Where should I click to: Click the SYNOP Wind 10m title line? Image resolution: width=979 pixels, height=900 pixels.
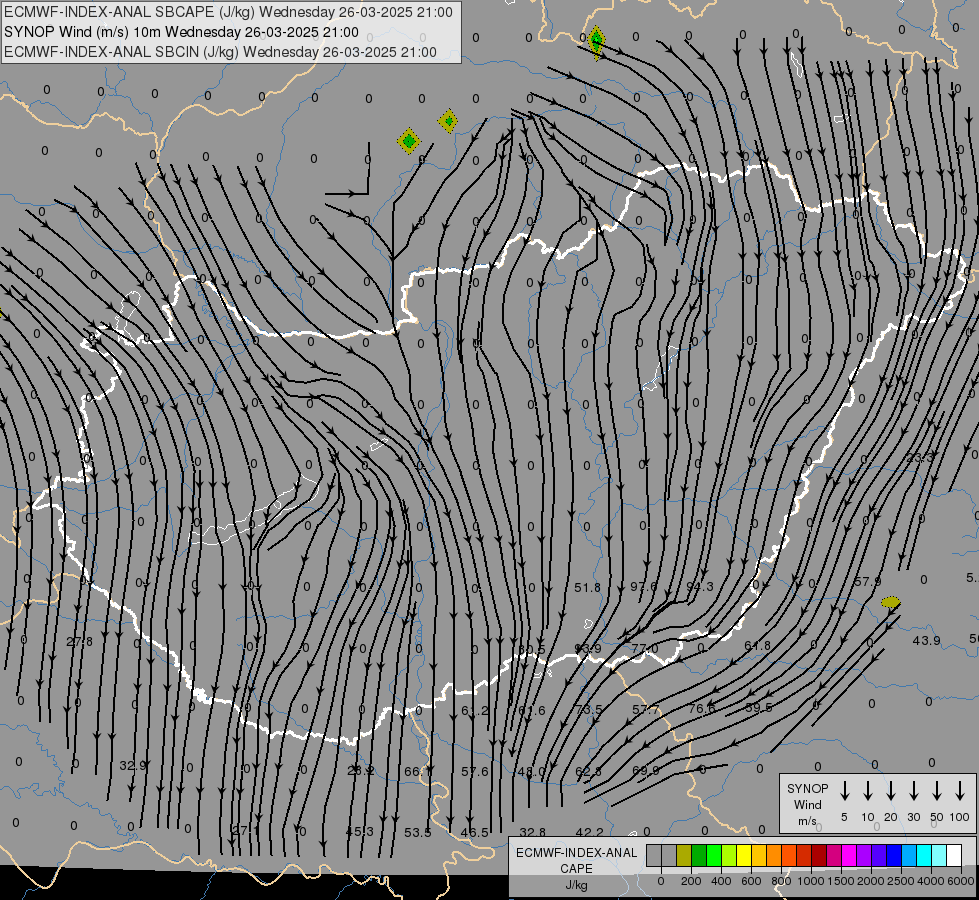[x=181, y=32]
